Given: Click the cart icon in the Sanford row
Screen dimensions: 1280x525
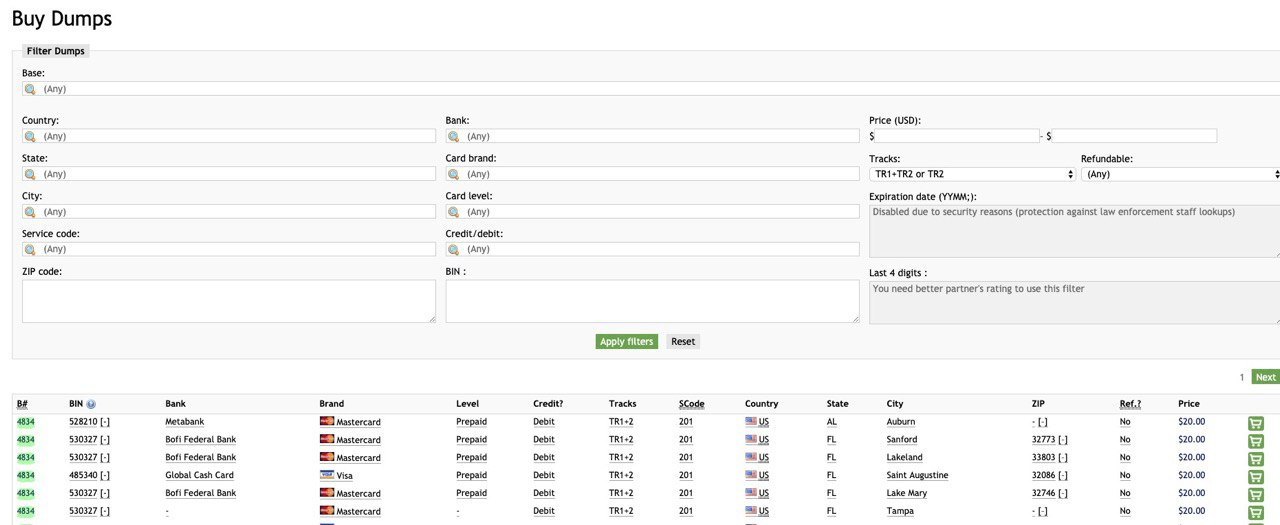Looking at the screenshot, I should [x=1256, y=441].
